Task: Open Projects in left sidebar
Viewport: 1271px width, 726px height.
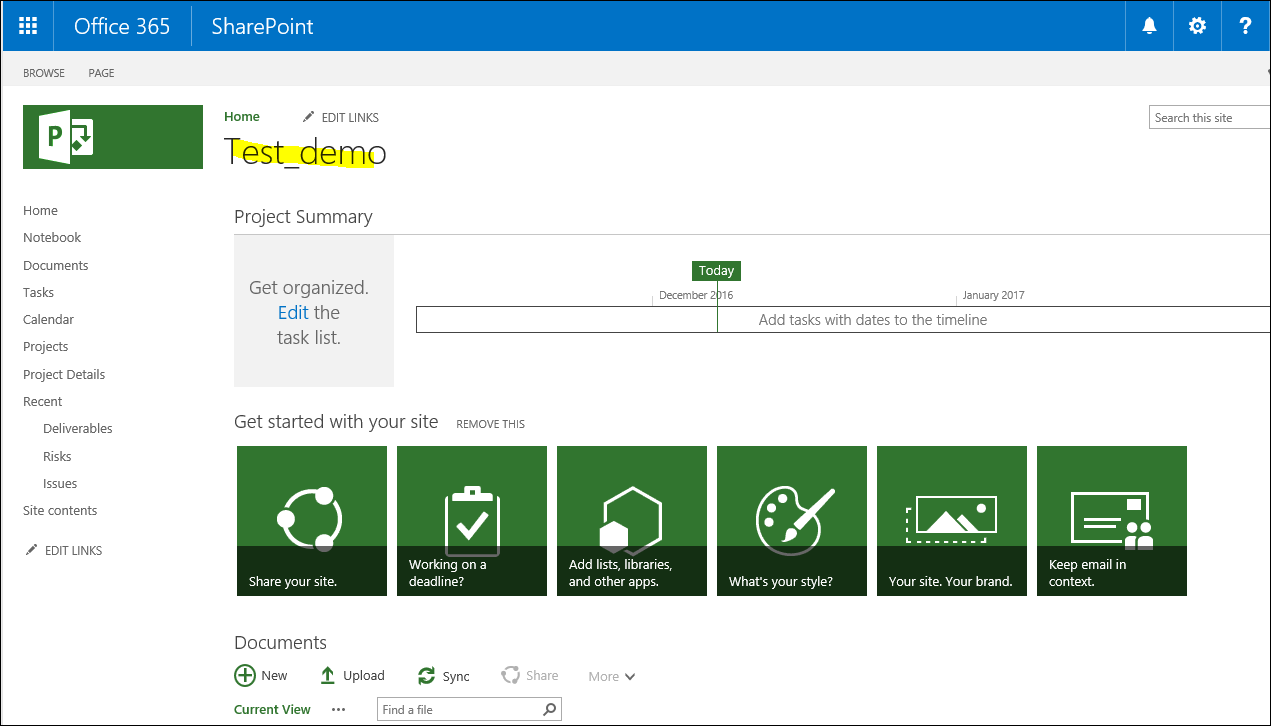Action: pyautogui.click(x=45, y=346)
